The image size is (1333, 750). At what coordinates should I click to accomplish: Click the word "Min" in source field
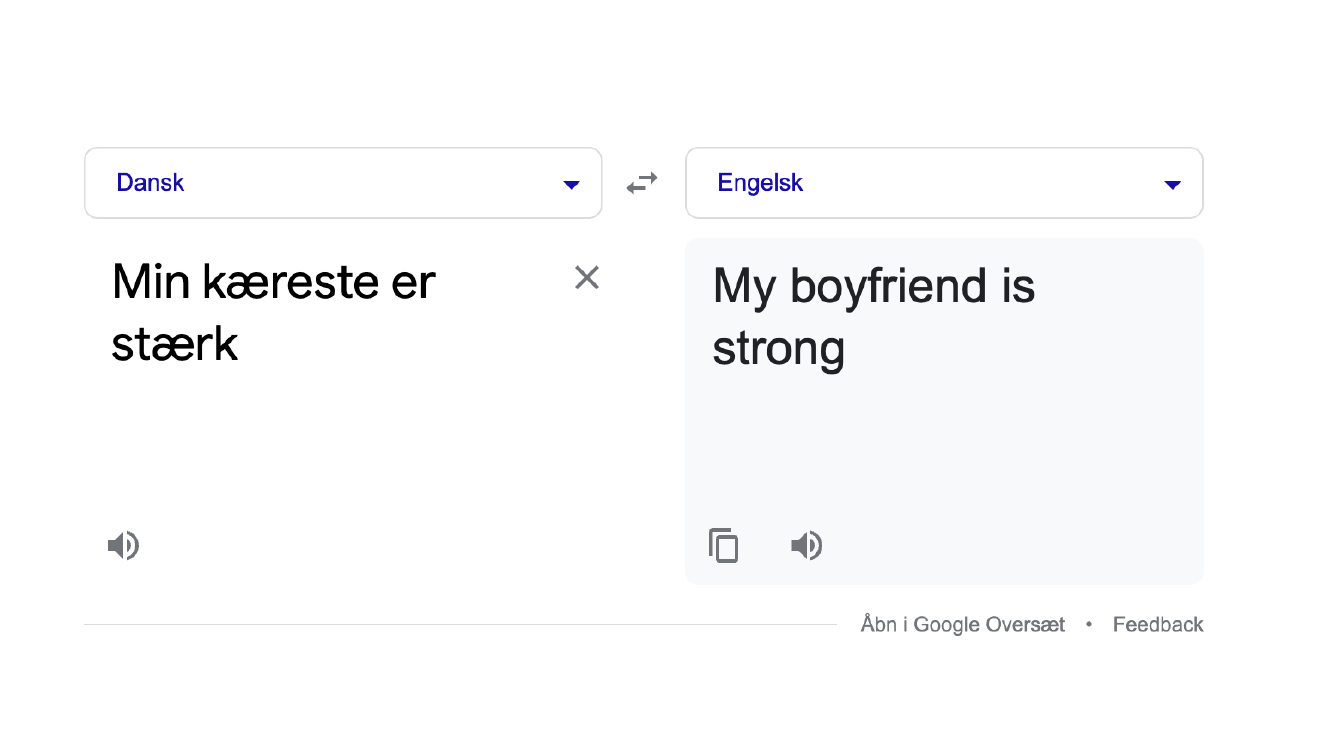pos(150,282)
